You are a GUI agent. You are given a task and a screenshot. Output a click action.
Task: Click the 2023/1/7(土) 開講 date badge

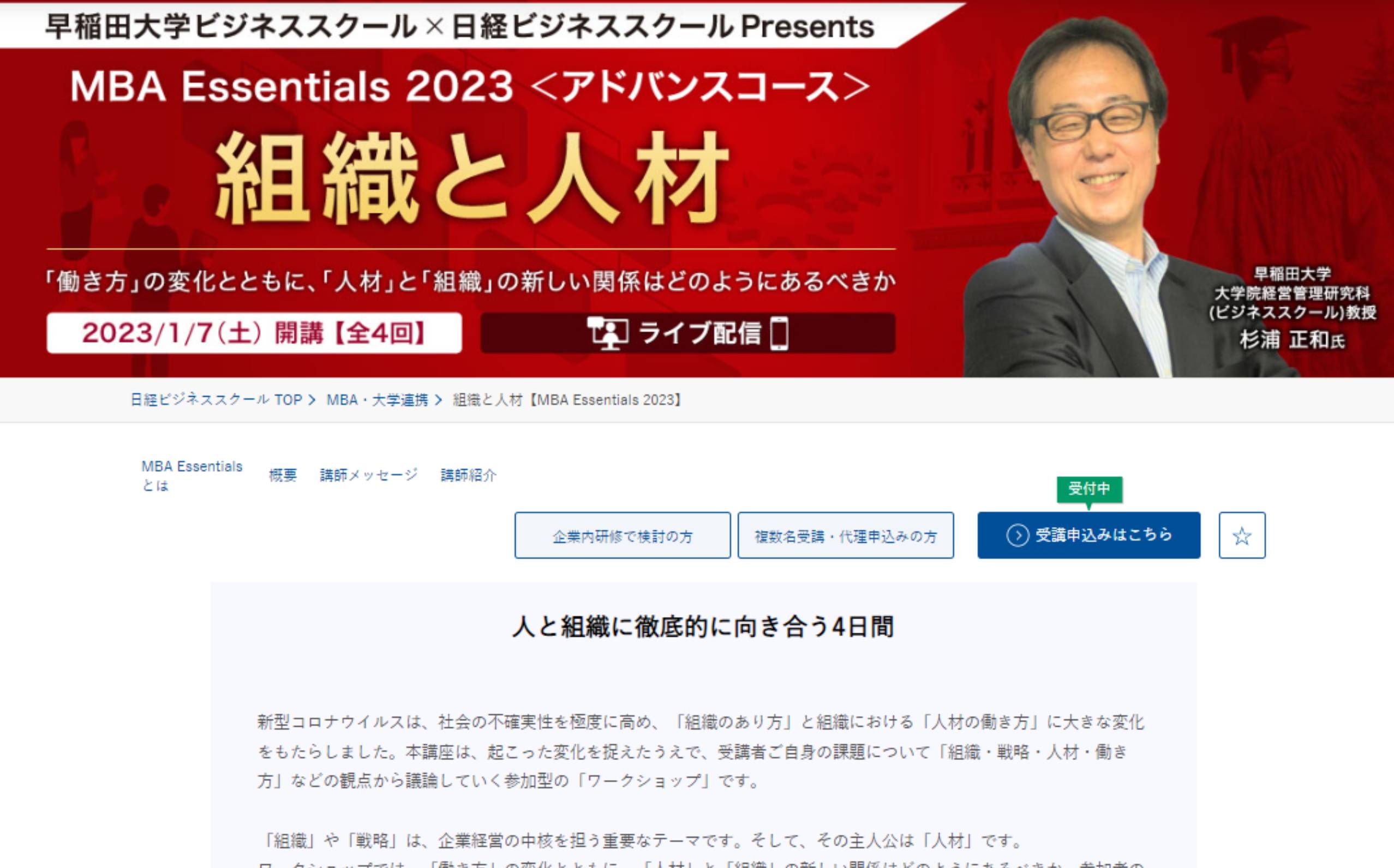coord(254,333)
